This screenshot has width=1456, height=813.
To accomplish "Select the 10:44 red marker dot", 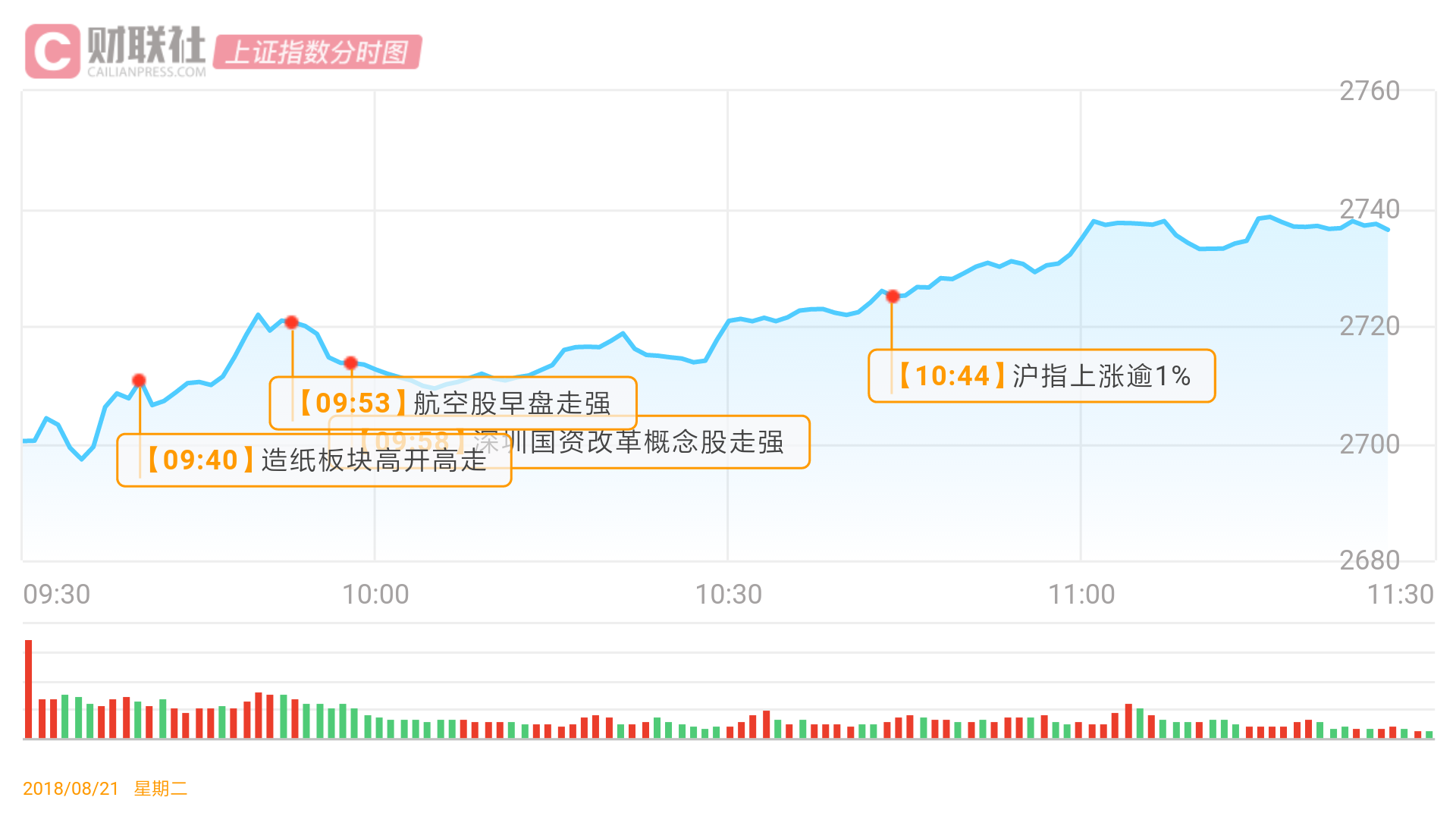I will click(893, 297).
